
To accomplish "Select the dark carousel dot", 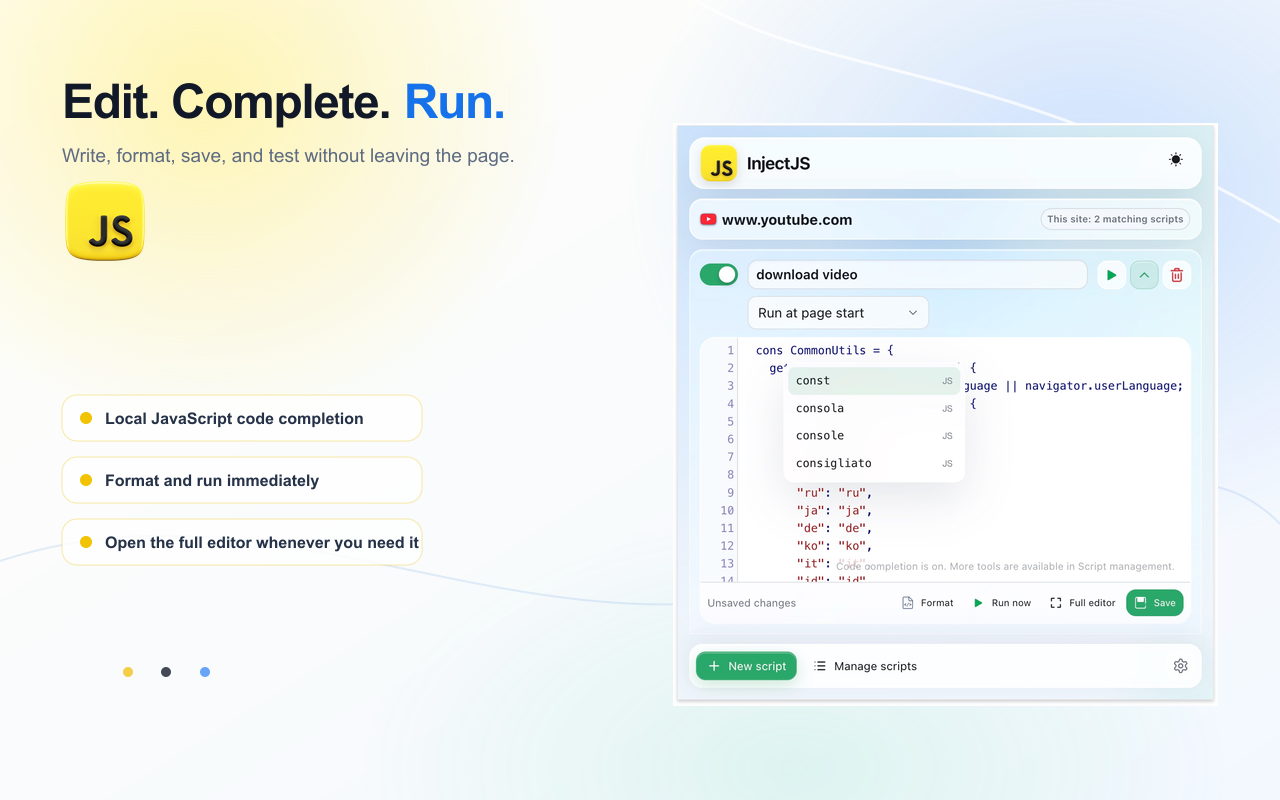I will pyautogui.click(x=166, y=672).
